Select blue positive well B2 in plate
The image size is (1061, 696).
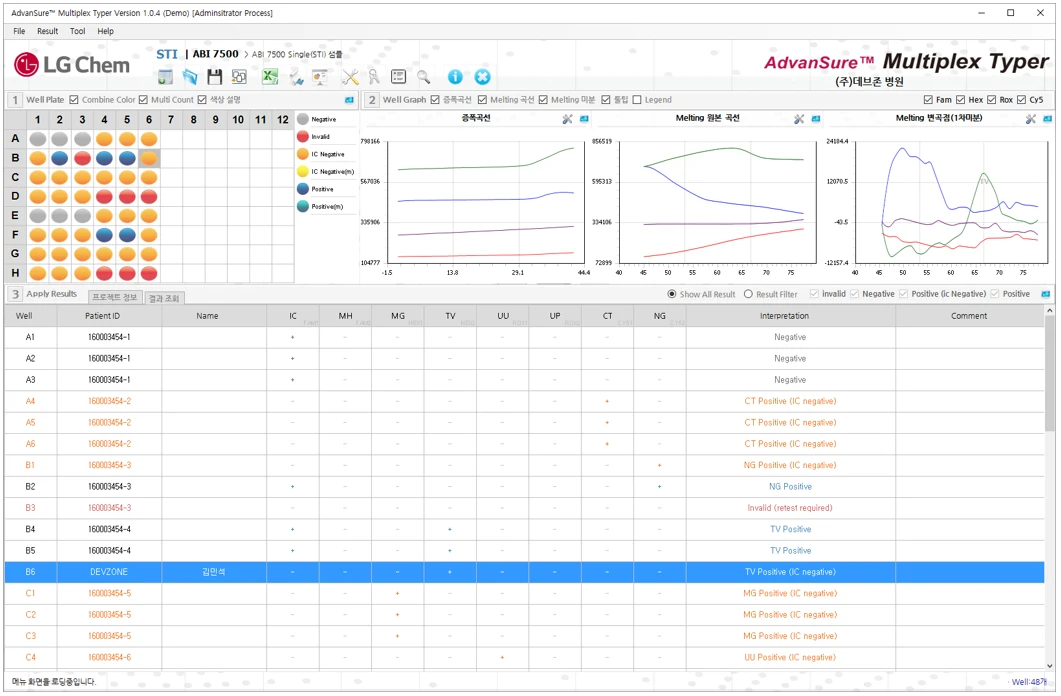60,158
